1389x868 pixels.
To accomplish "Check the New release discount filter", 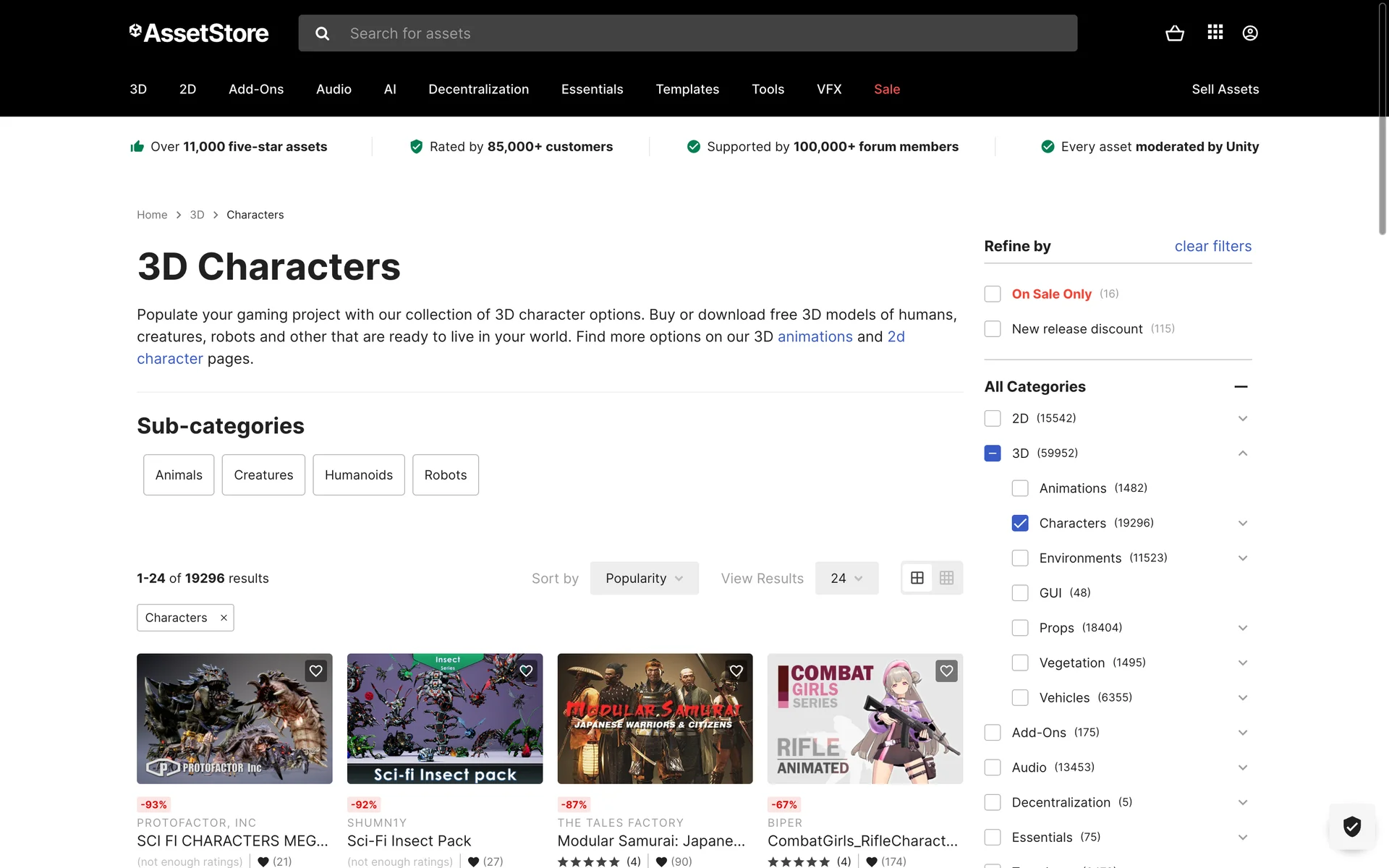I will click(993, 329).
